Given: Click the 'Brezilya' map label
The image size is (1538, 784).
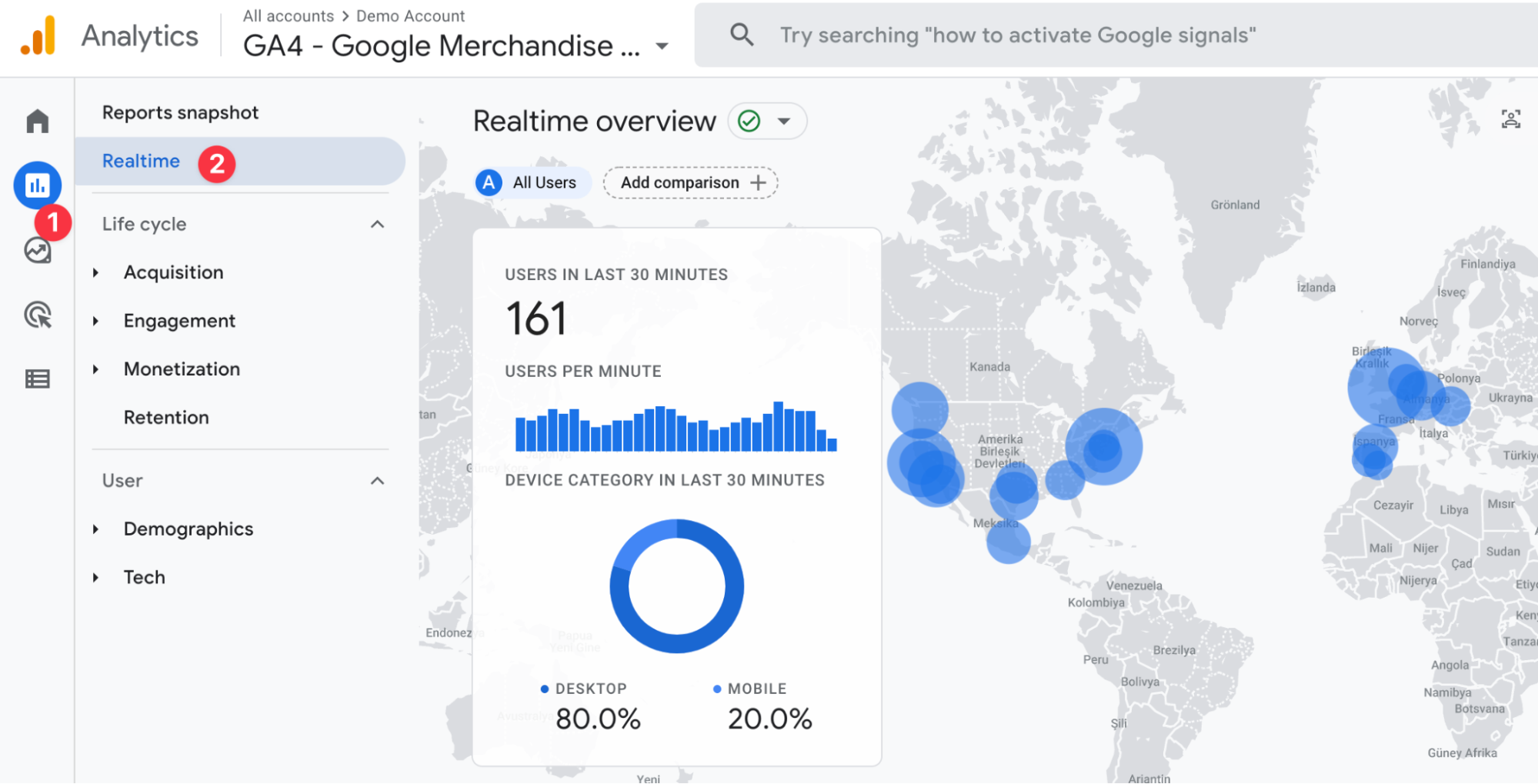Looking at the screenshot, I should [1174, 650].
